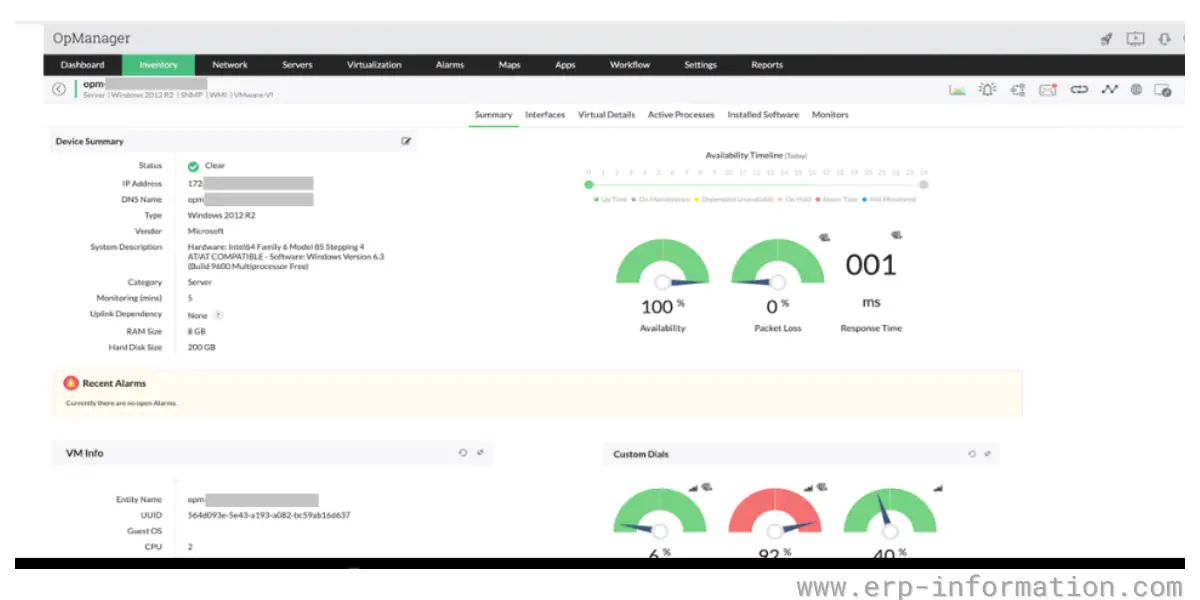1200x600 pixels.
Task: Refresh the Custom Dials panel
Action: [x=971, y=454]
